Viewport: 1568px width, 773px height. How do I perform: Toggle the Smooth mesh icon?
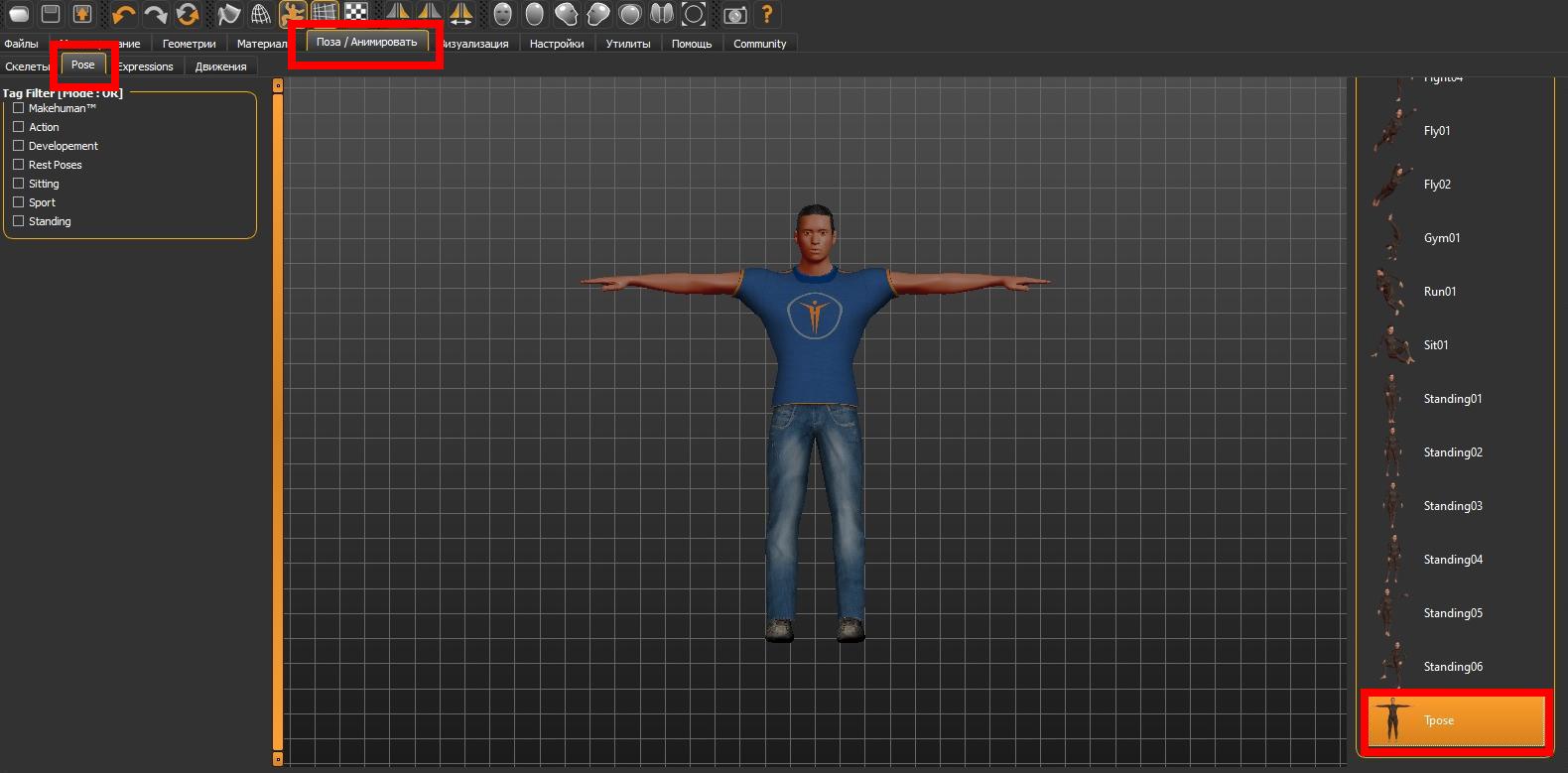tap(229, 15)
